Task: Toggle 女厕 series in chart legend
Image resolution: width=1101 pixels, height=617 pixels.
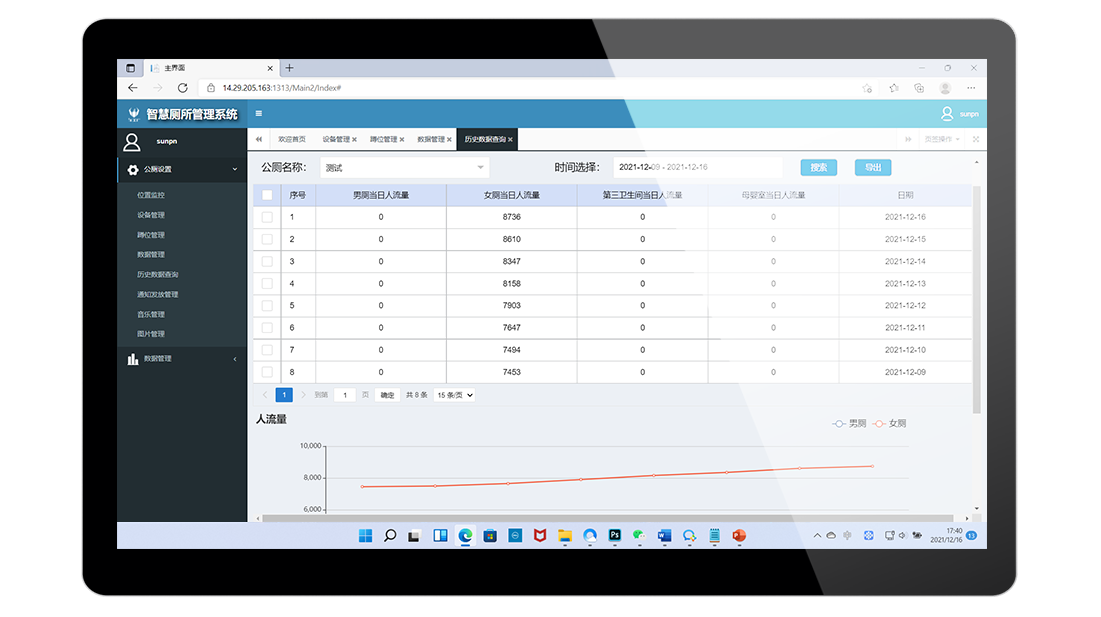Action: pos(890,423)
